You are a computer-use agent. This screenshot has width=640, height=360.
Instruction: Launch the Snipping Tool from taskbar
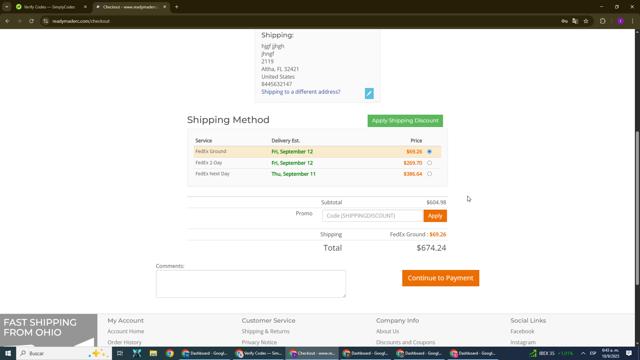click(x=137, y=353)
